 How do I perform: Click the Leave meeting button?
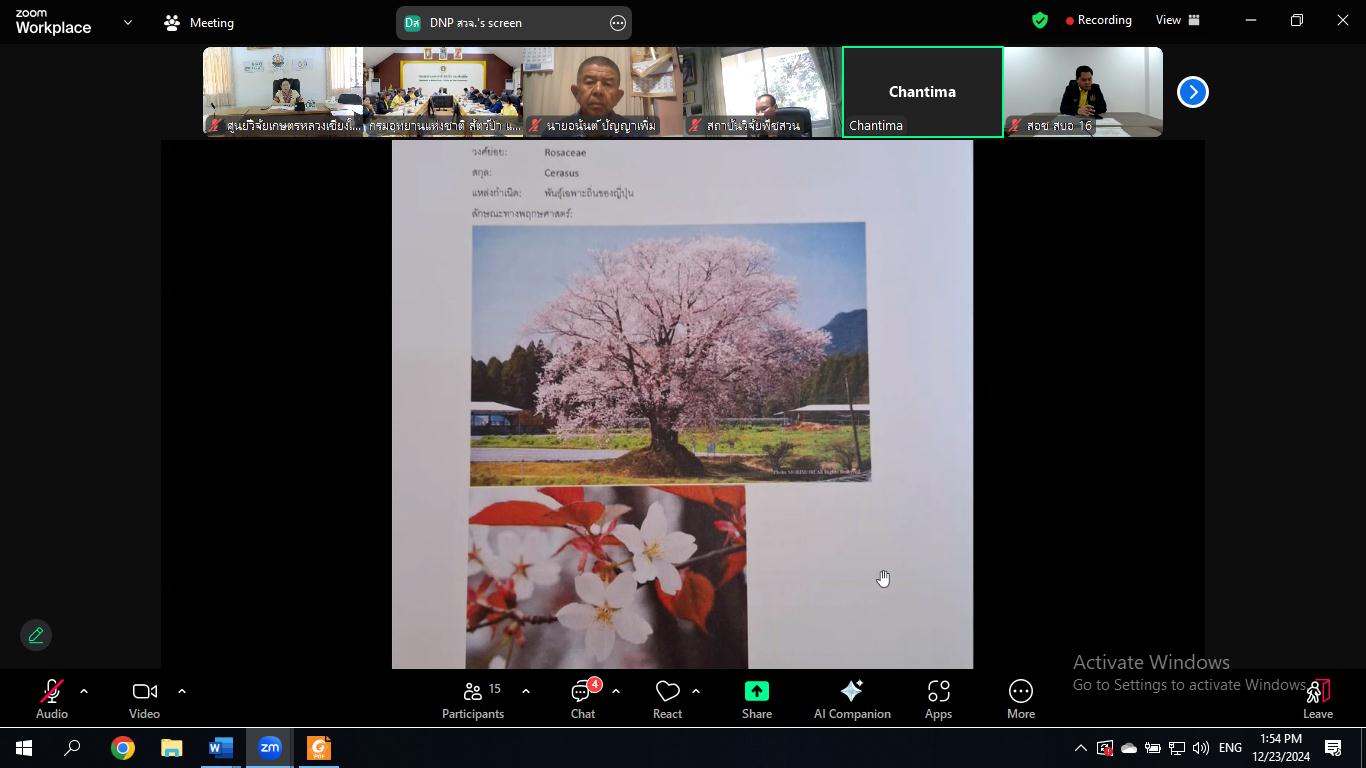pyautogui.click(x=1318, y=699)
